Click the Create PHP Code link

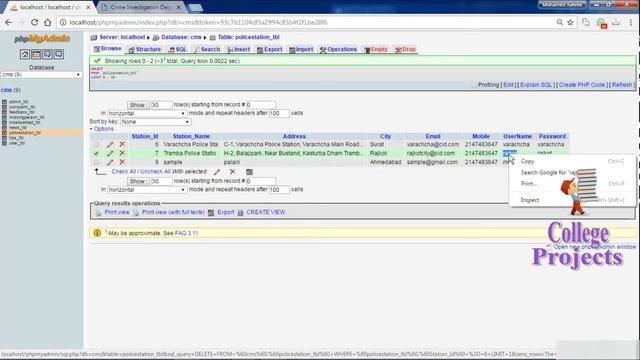pos(582,85)
